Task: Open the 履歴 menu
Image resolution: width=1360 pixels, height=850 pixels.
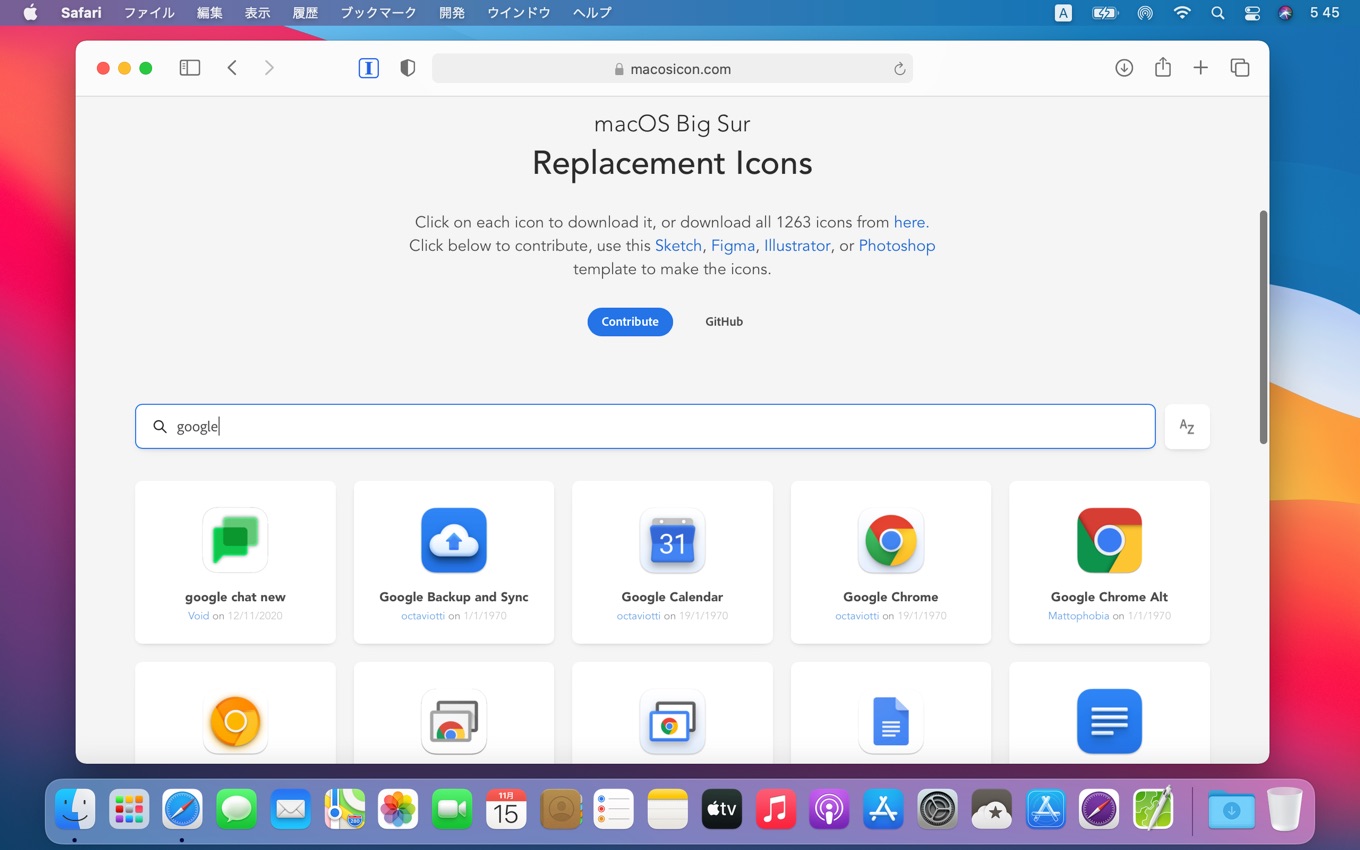Action: (x=305, y=13)
